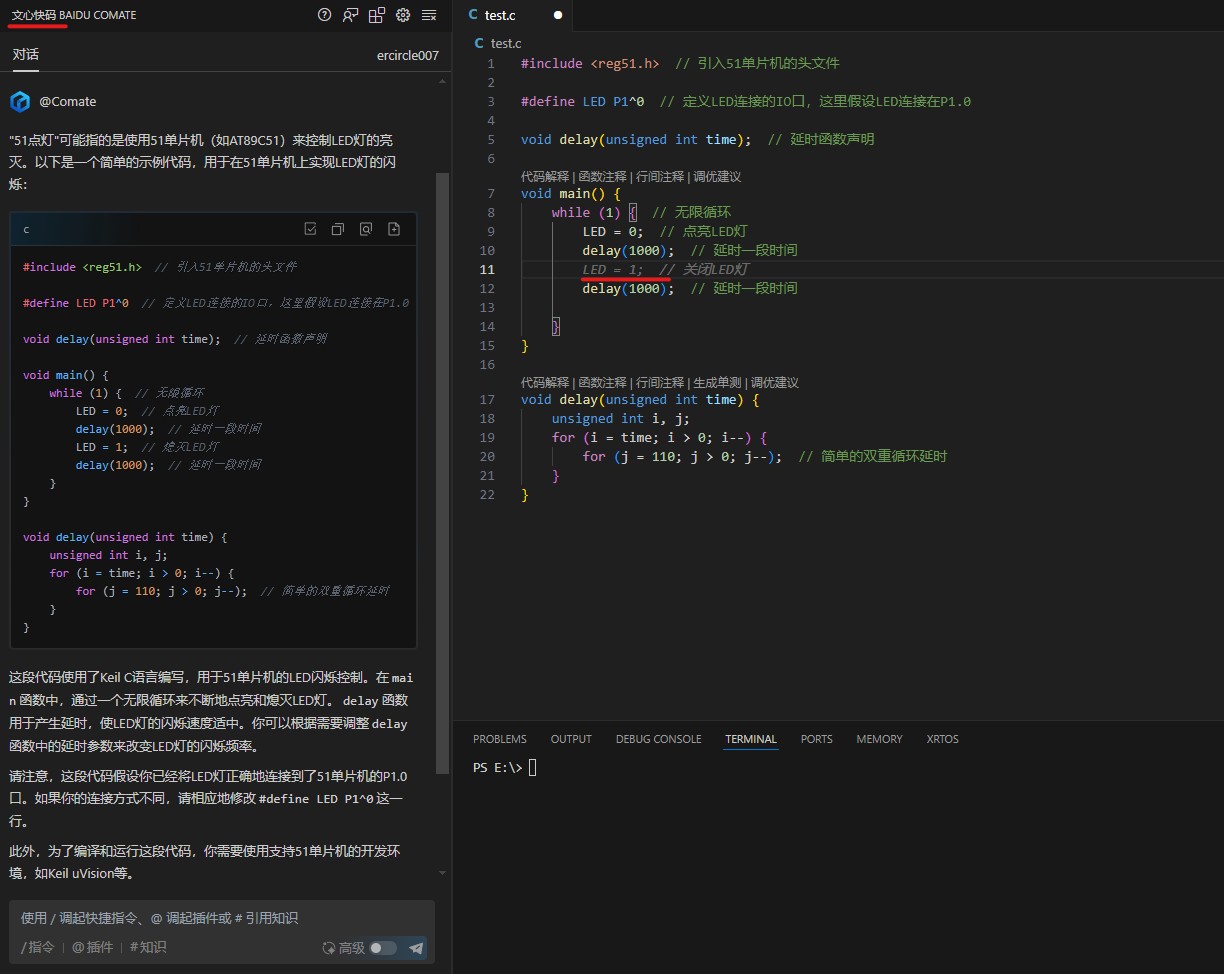Open the PORTS tab
Viewport: 1224px width, 974px height.
pos(816,739)
